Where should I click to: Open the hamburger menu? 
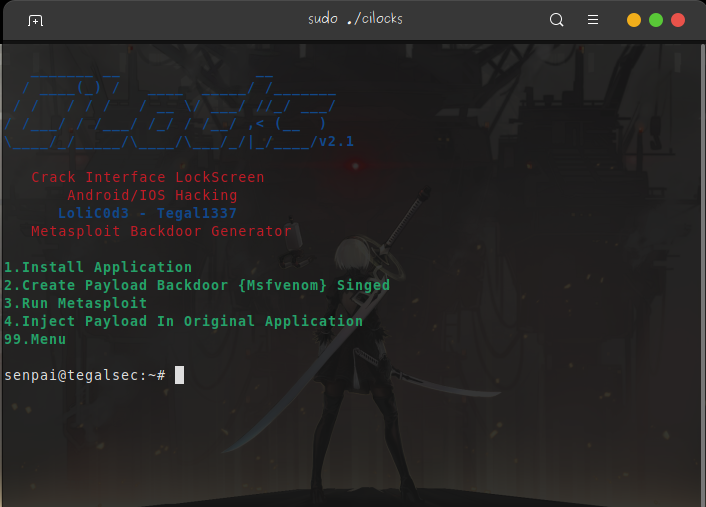593,20
